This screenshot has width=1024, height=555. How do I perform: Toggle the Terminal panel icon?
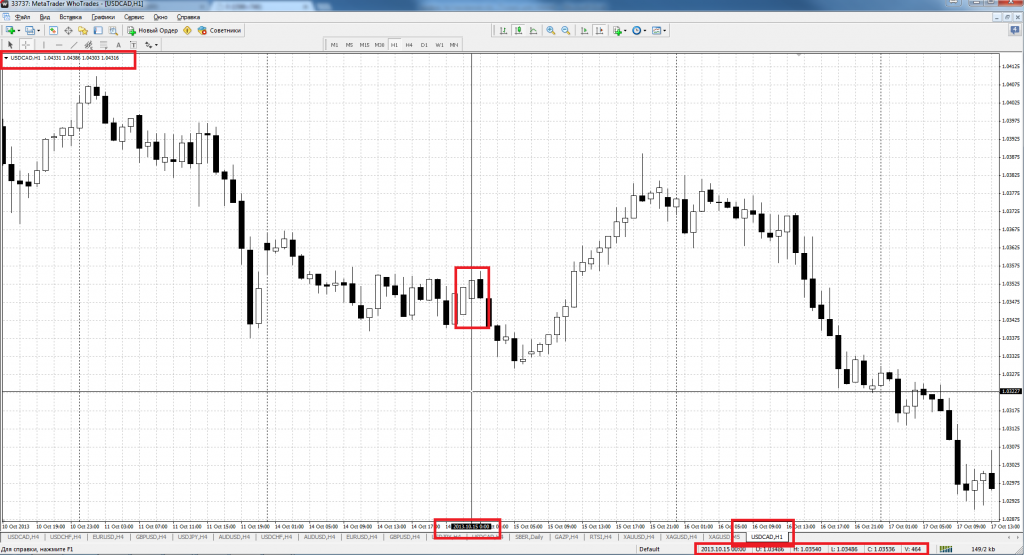[x=98, y=30]
